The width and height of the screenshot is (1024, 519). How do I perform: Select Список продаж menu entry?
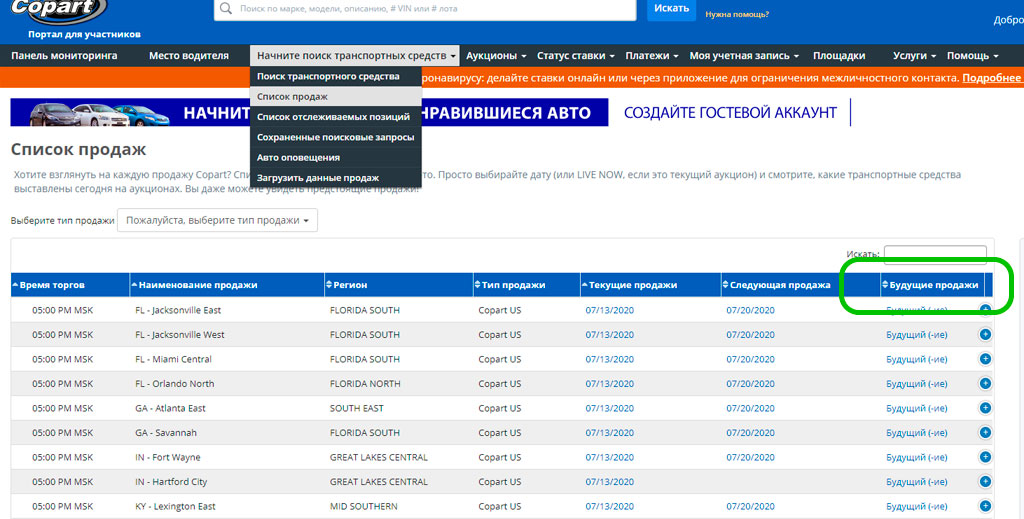coord(336,96)
